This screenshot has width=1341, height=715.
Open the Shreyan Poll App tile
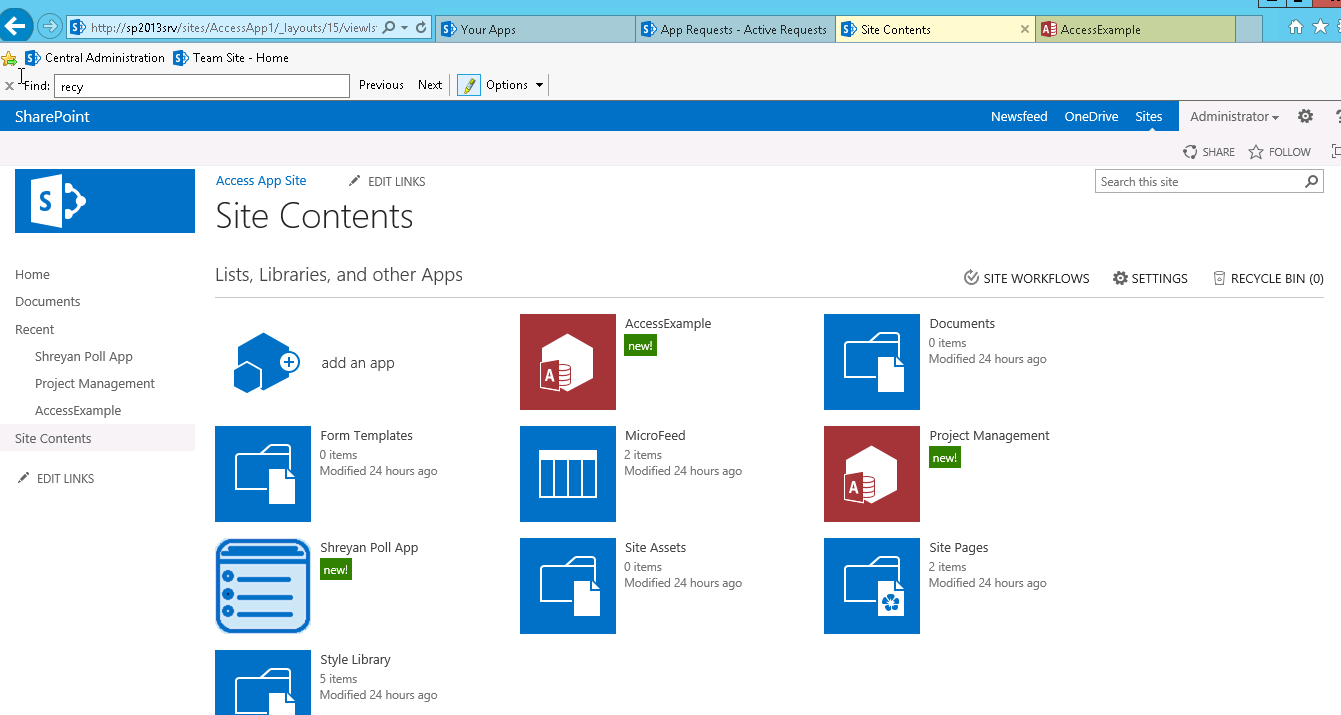click(262, 586)
